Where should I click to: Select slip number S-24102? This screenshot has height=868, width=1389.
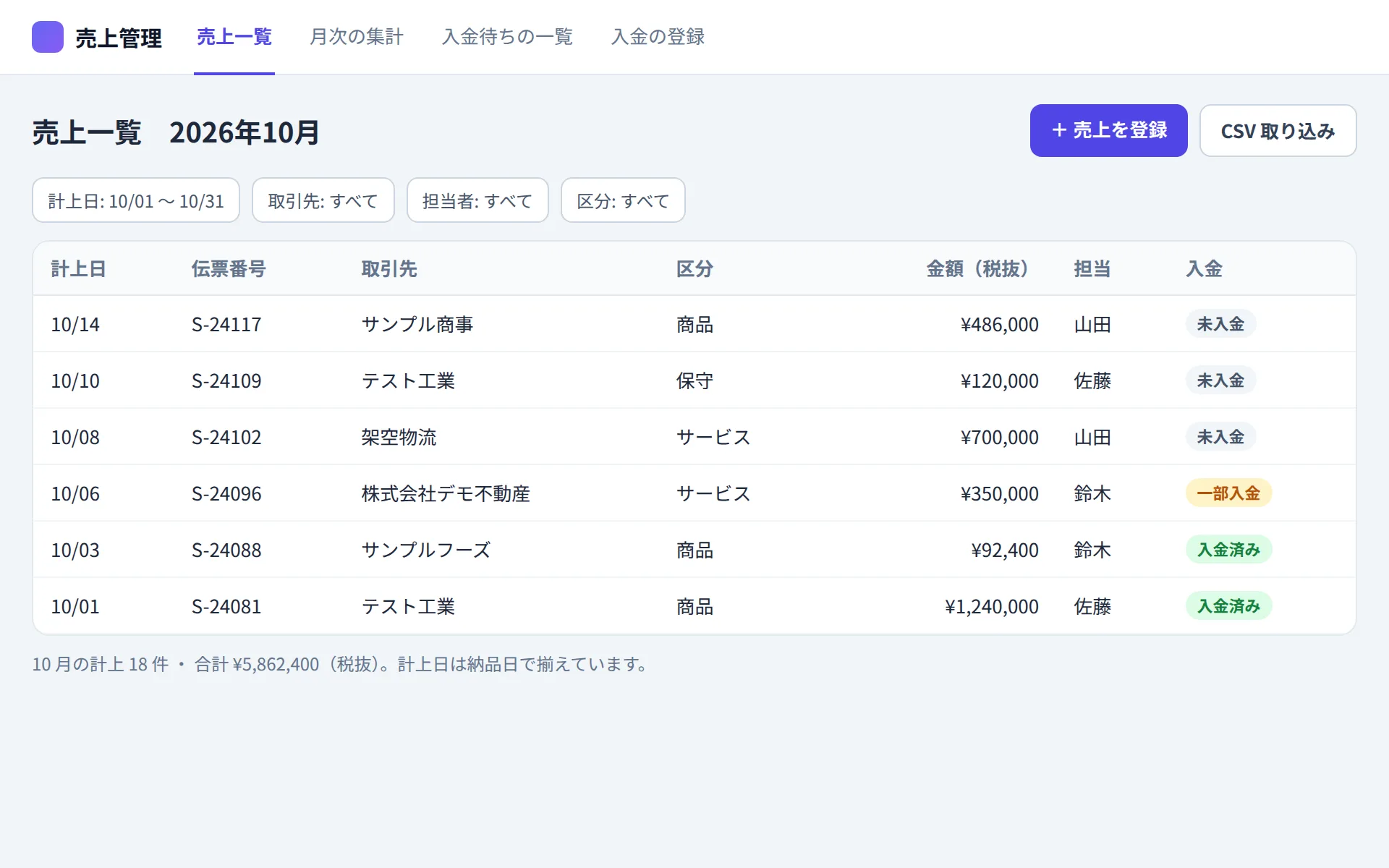click(x=226, y=437)
